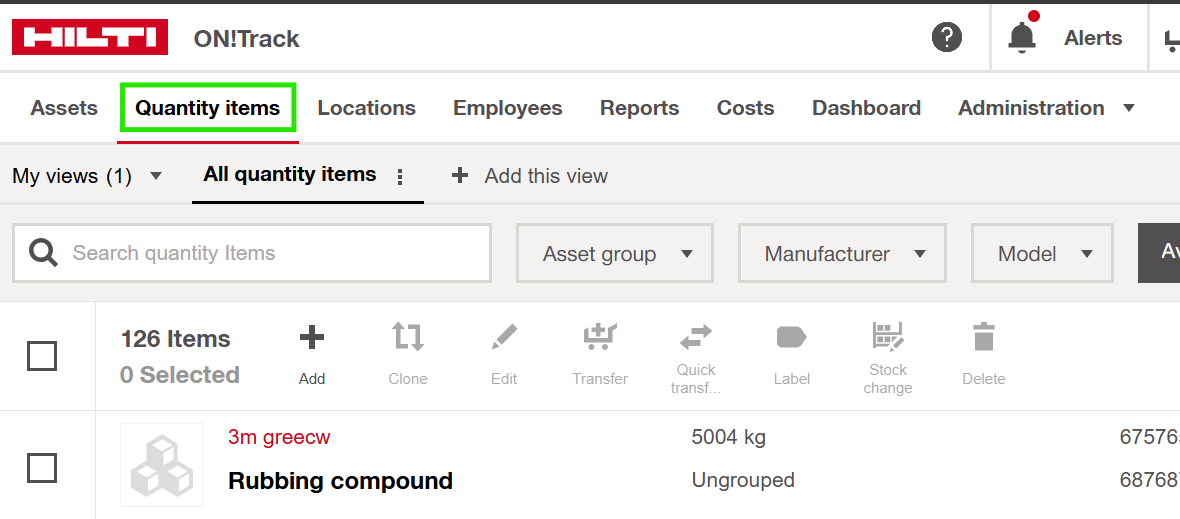The height and width of the screenshot is (519, 1180).
Task: Click the Add plus icon
Action: (x=312, y=337)
